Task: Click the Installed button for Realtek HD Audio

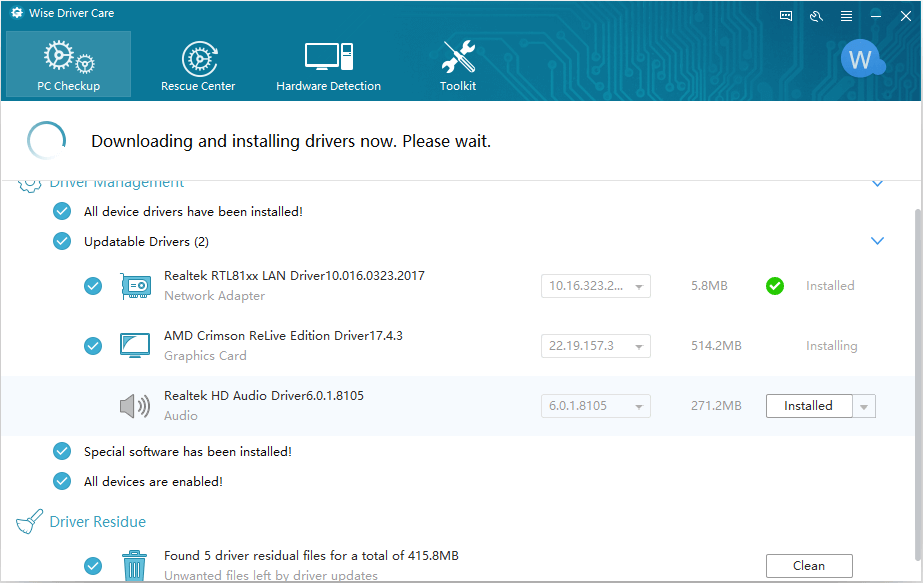Action: pyautogui.click(x=809, y=406)
